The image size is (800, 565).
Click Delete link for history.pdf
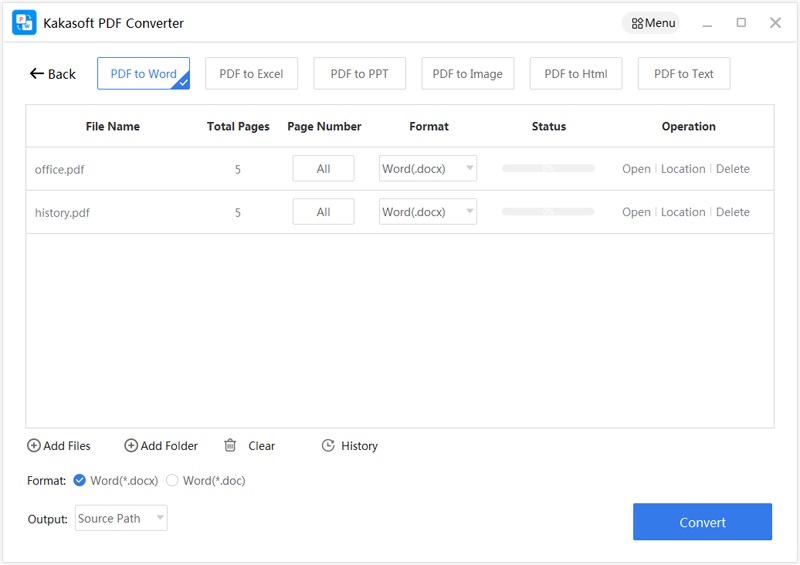(732, 212)
